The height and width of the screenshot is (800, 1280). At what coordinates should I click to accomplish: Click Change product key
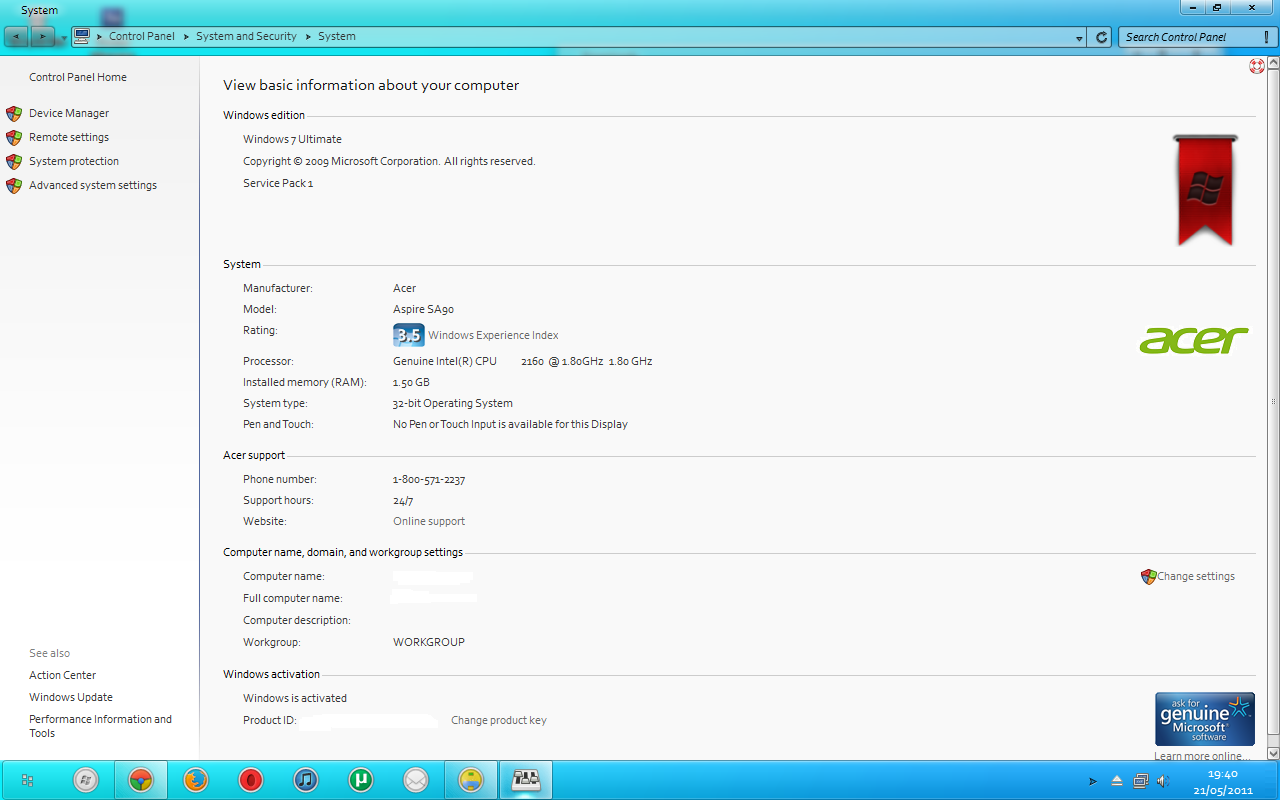click(498, 720)
